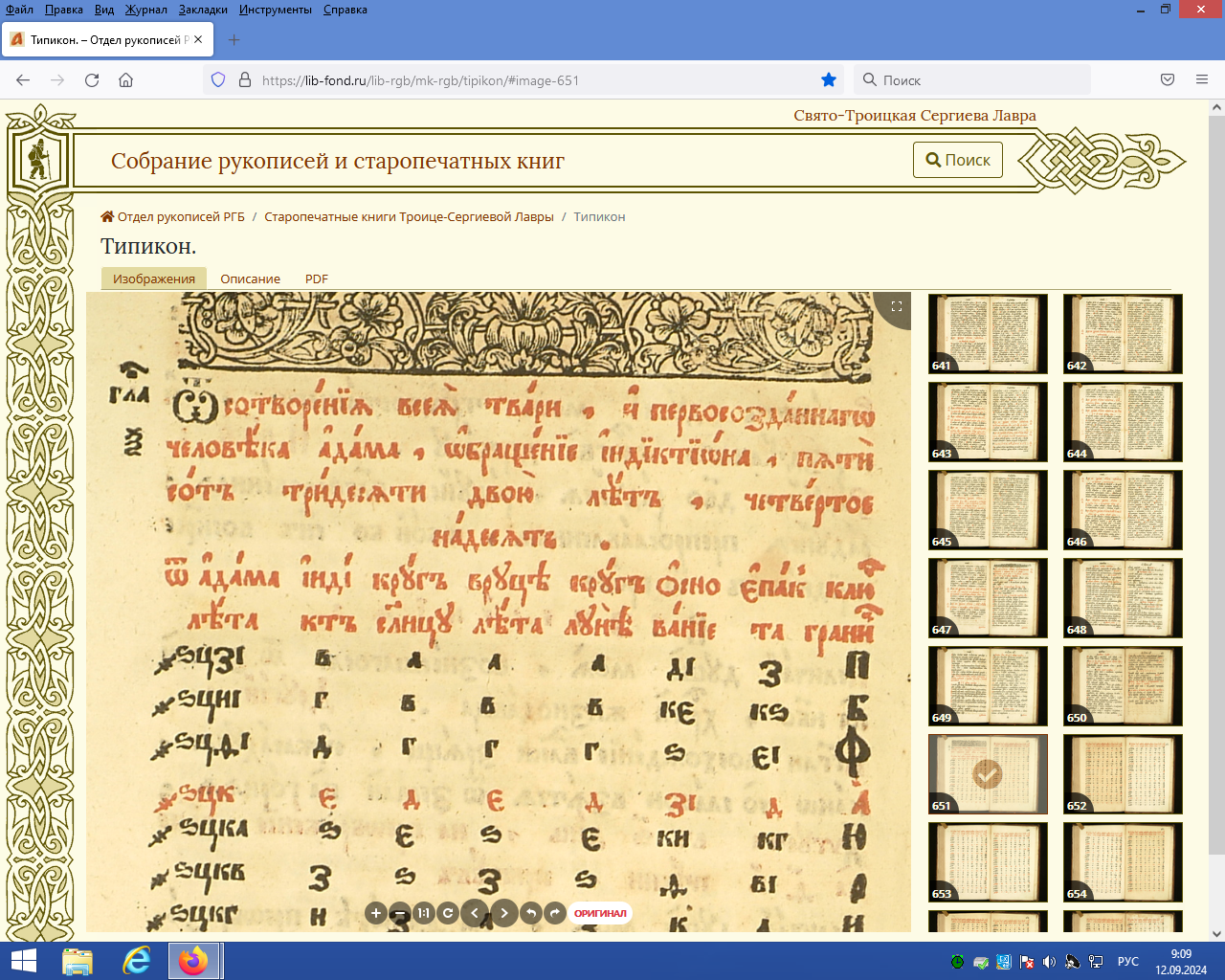
Task: Launch Internet Explorer from the taskbar
Action: (137, 961)
